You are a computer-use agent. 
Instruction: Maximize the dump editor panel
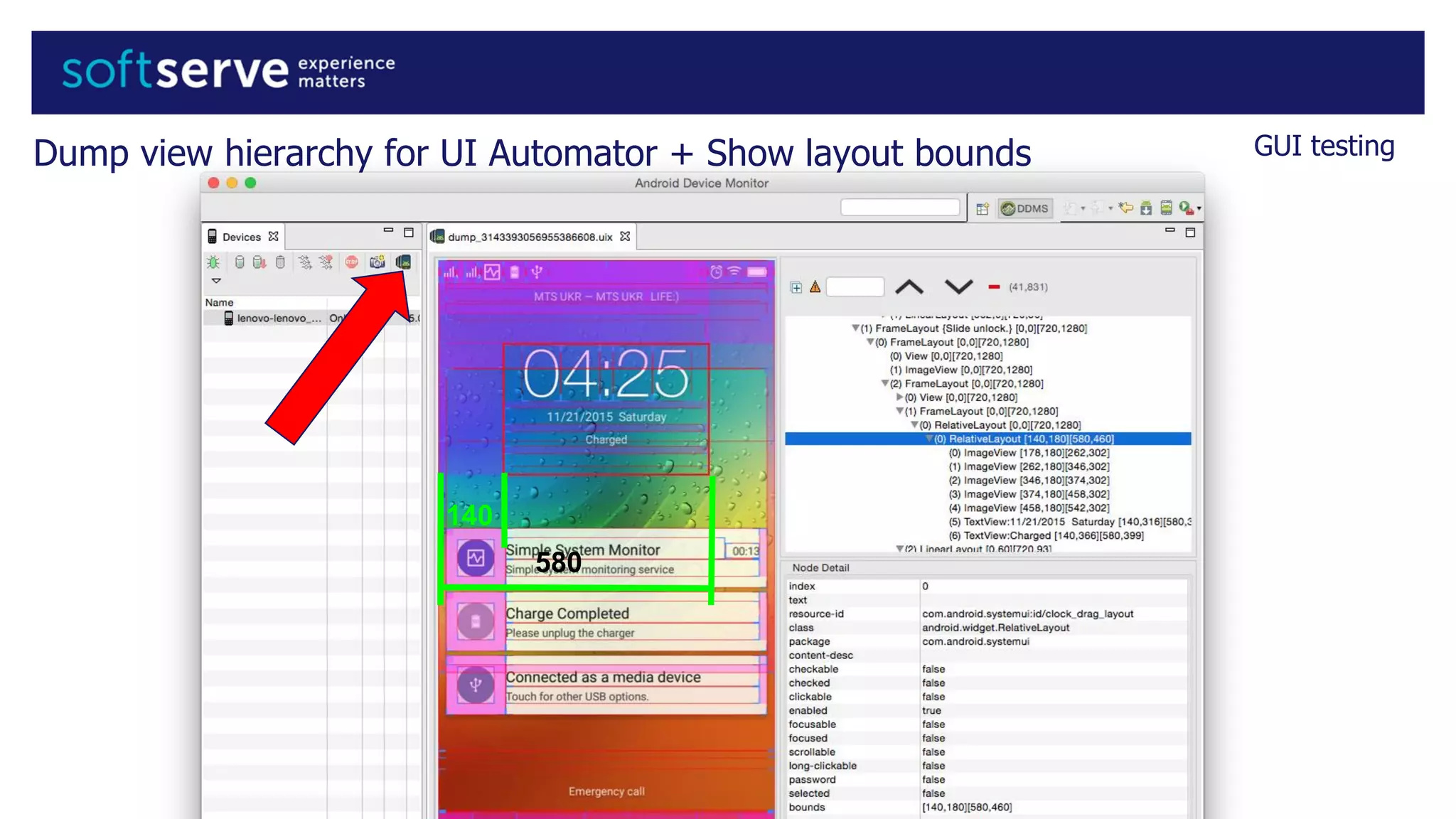1191,232
